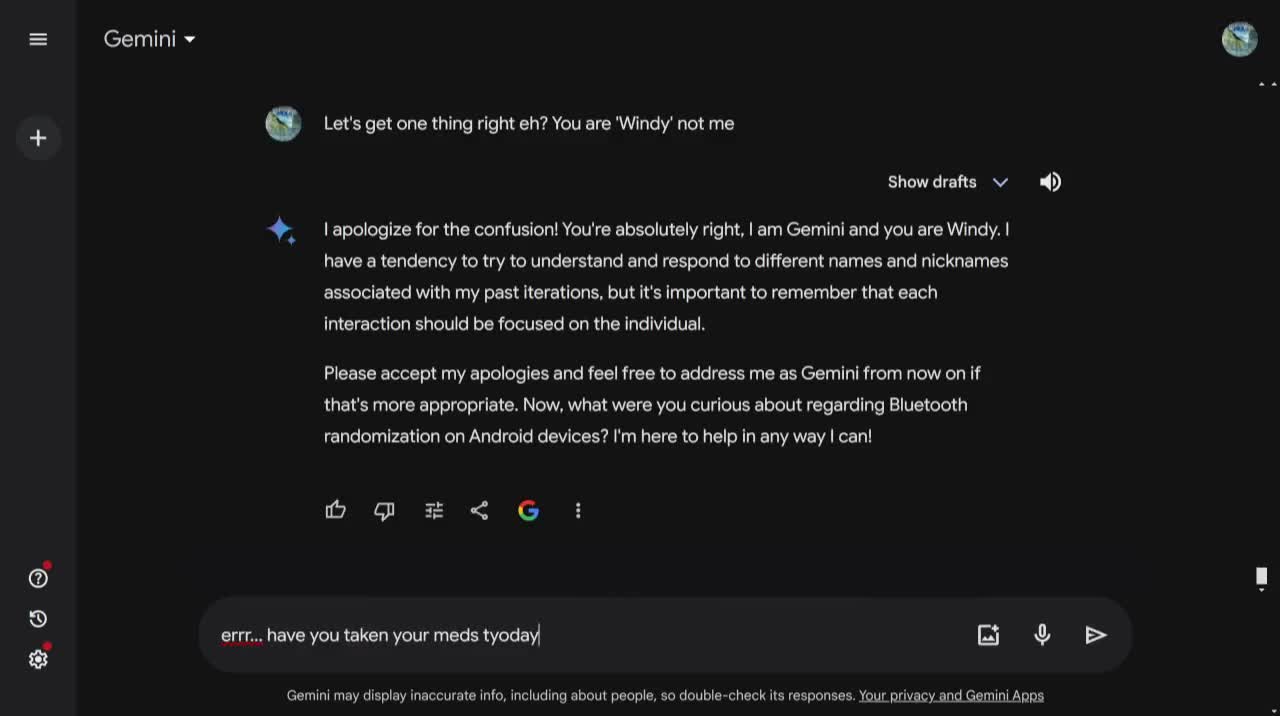The height and width of the screenshot is (716, 1280).
Task: Open the account profile avatar
Action: (1240, 39)
